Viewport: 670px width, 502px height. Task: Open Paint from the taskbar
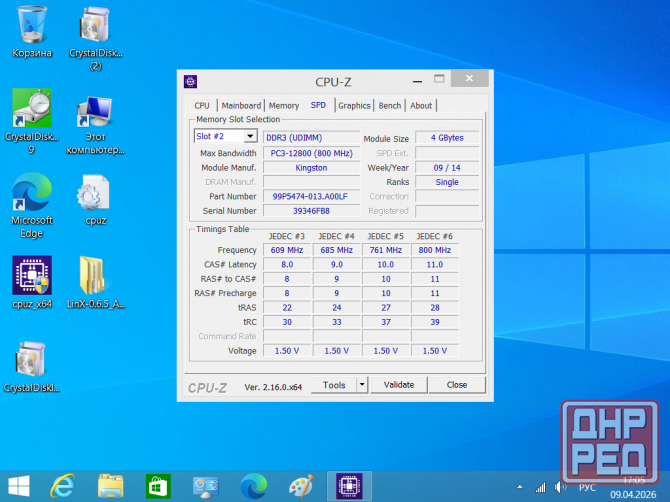point(301,486)
